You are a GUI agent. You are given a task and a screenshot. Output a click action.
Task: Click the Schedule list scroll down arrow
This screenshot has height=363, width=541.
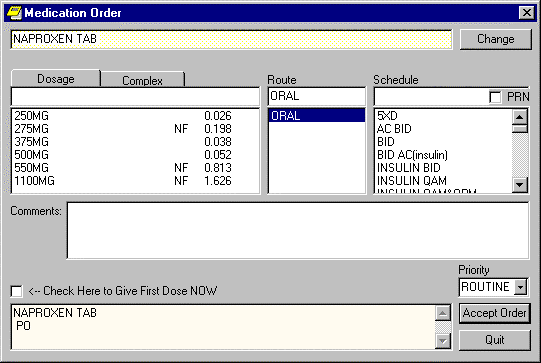pyautogui.click(x=520, y=185)
